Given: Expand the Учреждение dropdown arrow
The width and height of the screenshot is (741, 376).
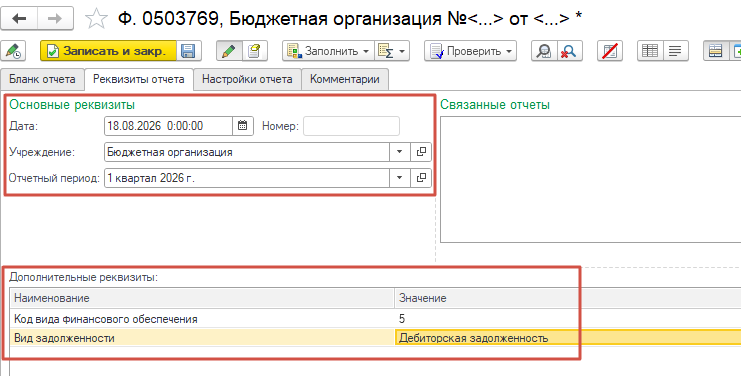Looking at the screenshot, I should [x=399, y=152].
